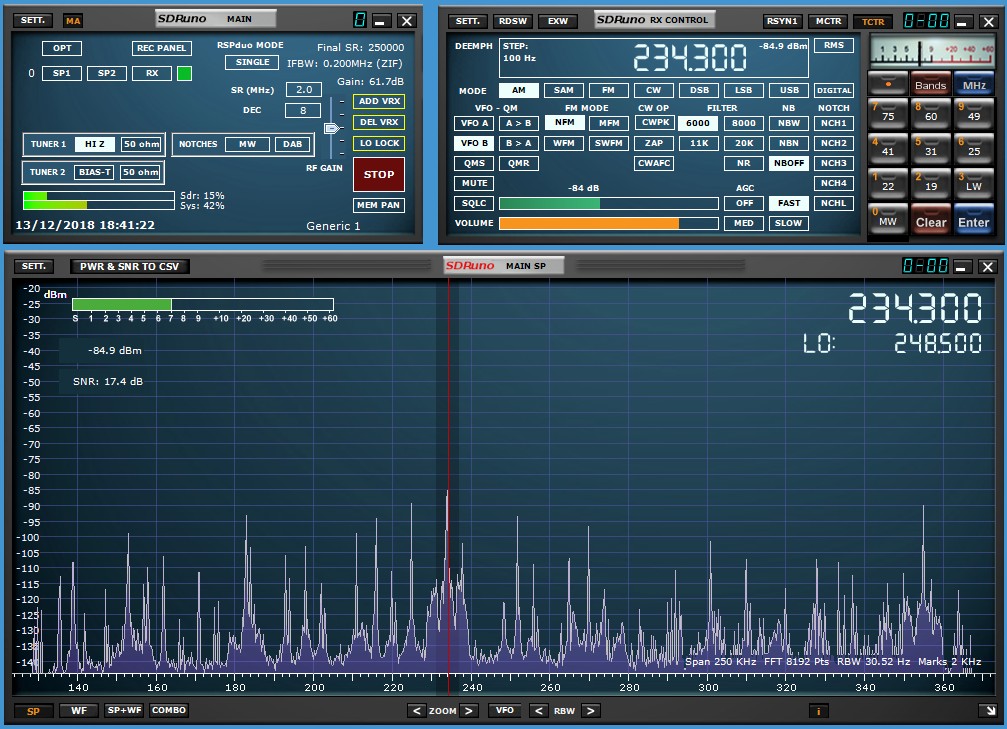Select the 6000 Hz filter width

click(x=698, y=123)
